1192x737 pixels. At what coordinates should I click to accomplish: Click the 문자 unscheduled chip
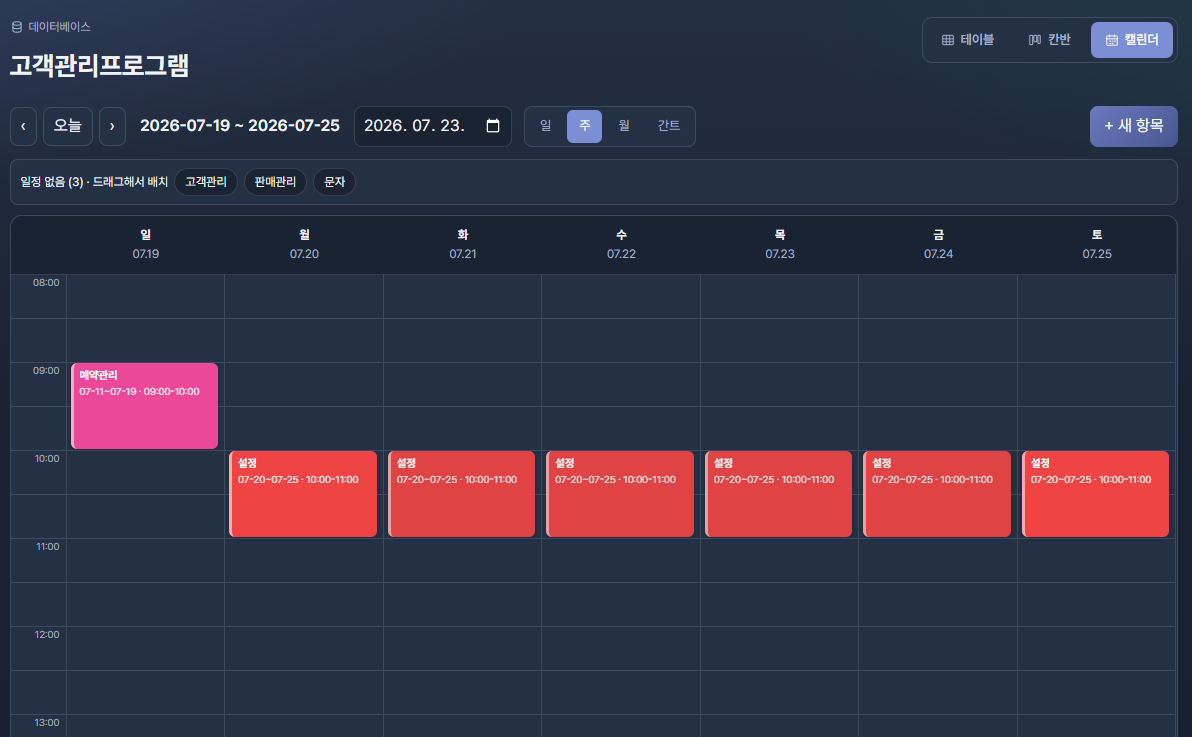(x=334, y=182)
